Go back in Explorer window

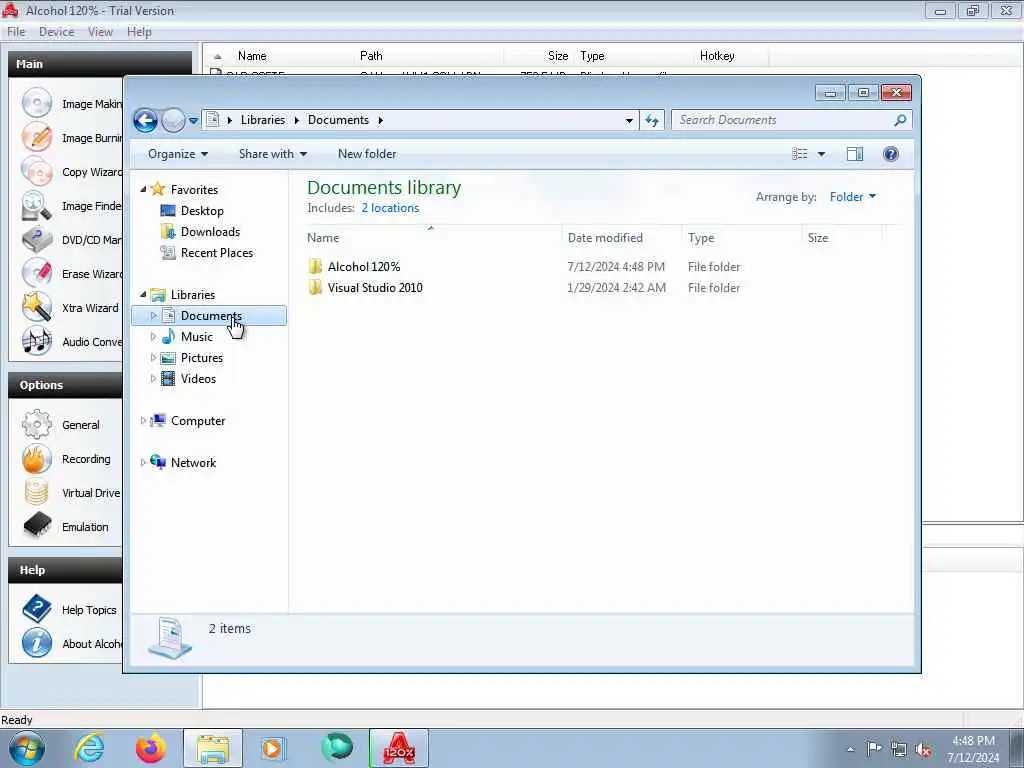[x=145, y=120]
